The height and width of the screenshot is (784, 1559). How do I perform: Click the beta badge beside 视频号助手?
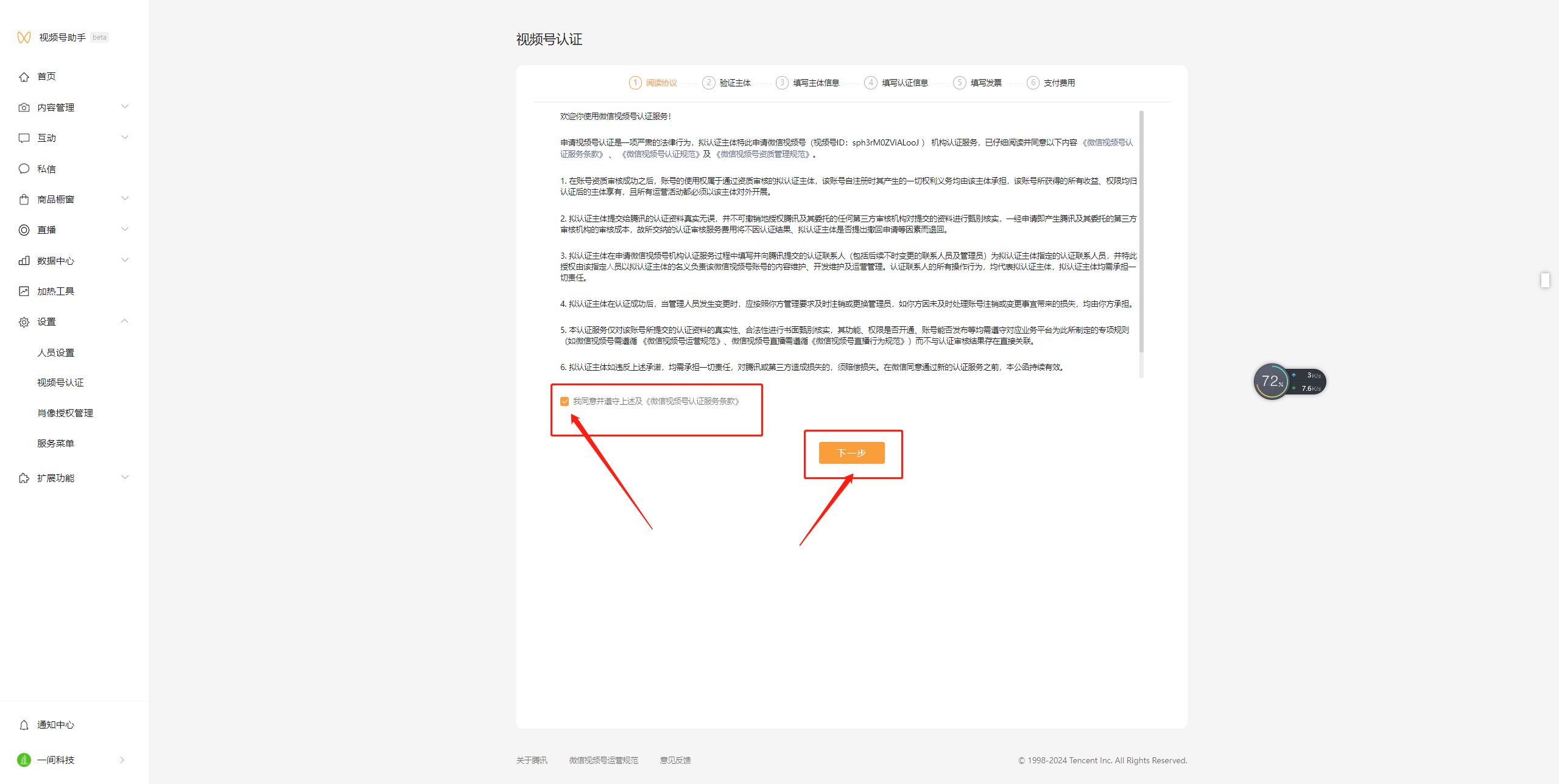(100, 38)
